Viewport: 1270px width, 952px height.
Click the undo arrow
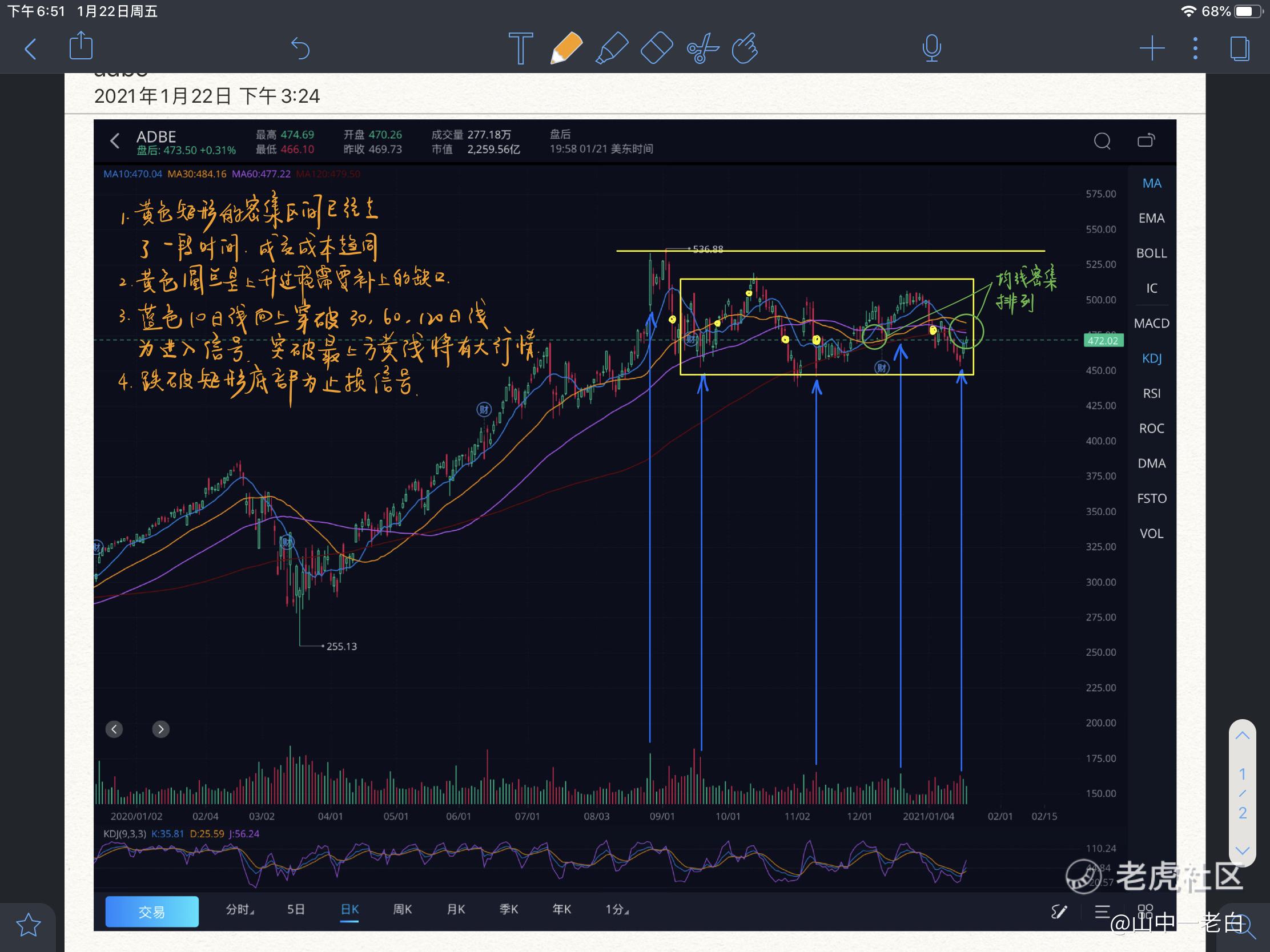pos(300,48)
